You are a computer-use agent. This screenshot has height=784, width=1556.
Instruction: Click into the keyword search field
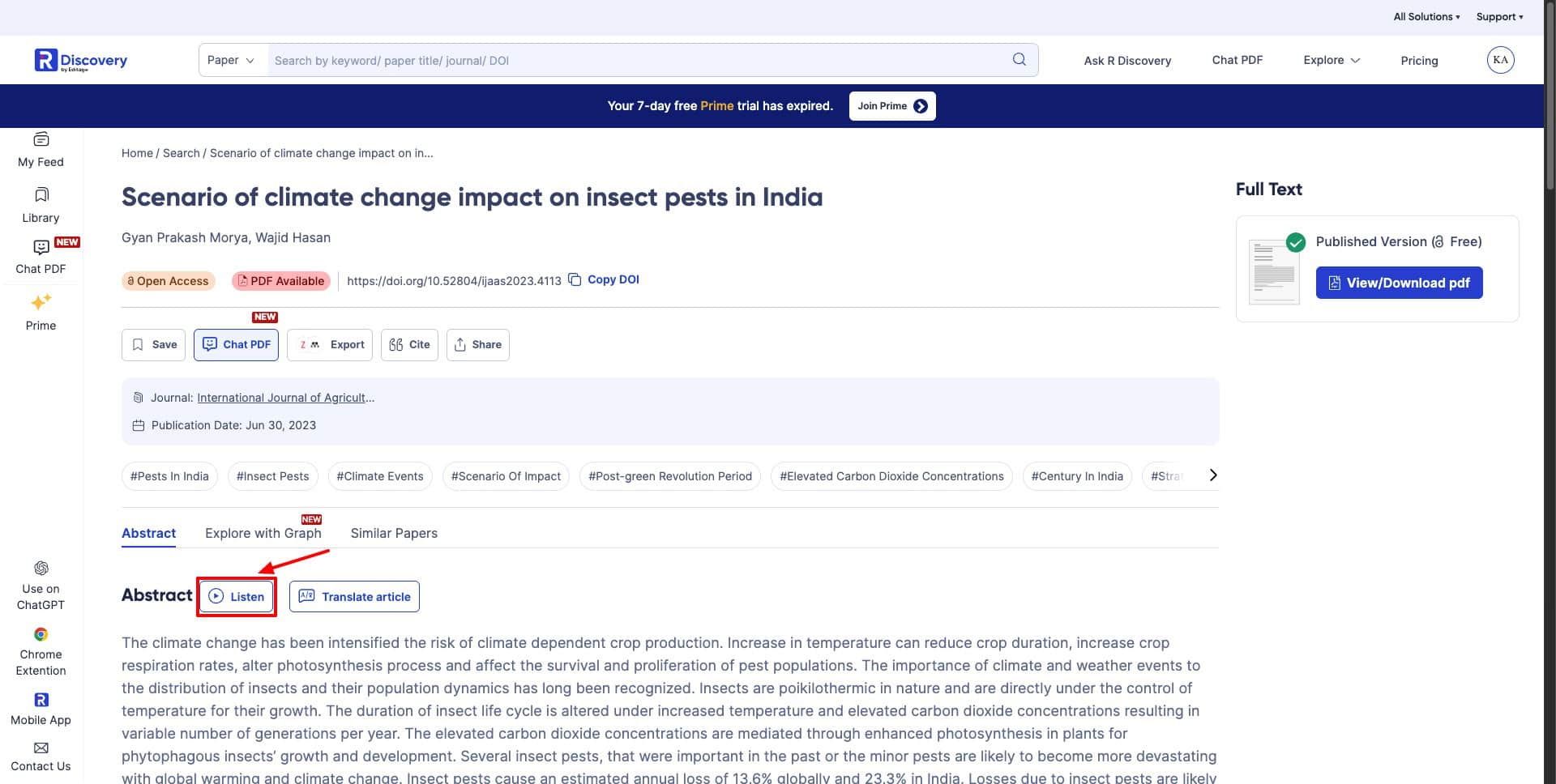coord(632,60)
